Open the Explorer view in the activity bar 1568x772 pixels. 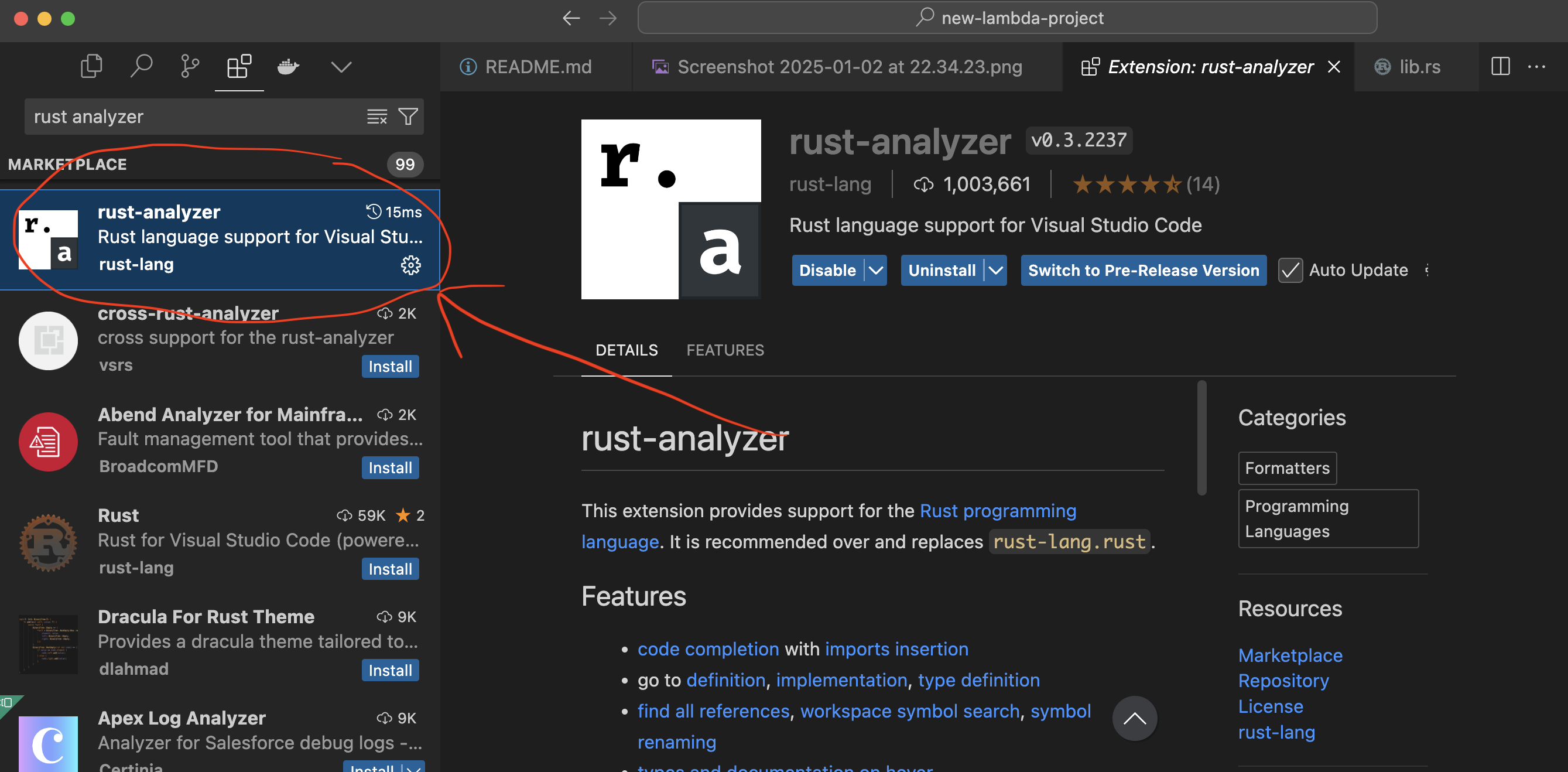click(x=91, y=66)
